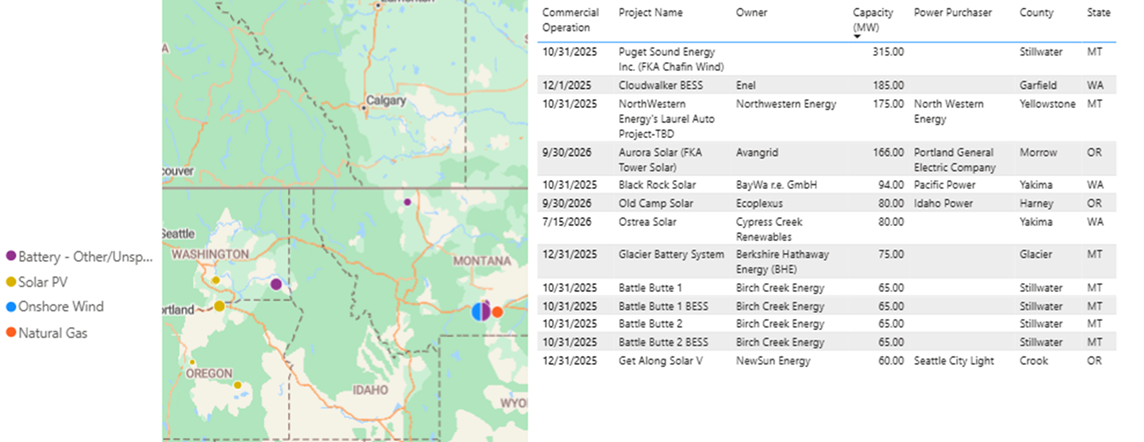The image size is (1144, 442).
Task: Select the small purple marker in northern Montana
Action: point(407,202)
